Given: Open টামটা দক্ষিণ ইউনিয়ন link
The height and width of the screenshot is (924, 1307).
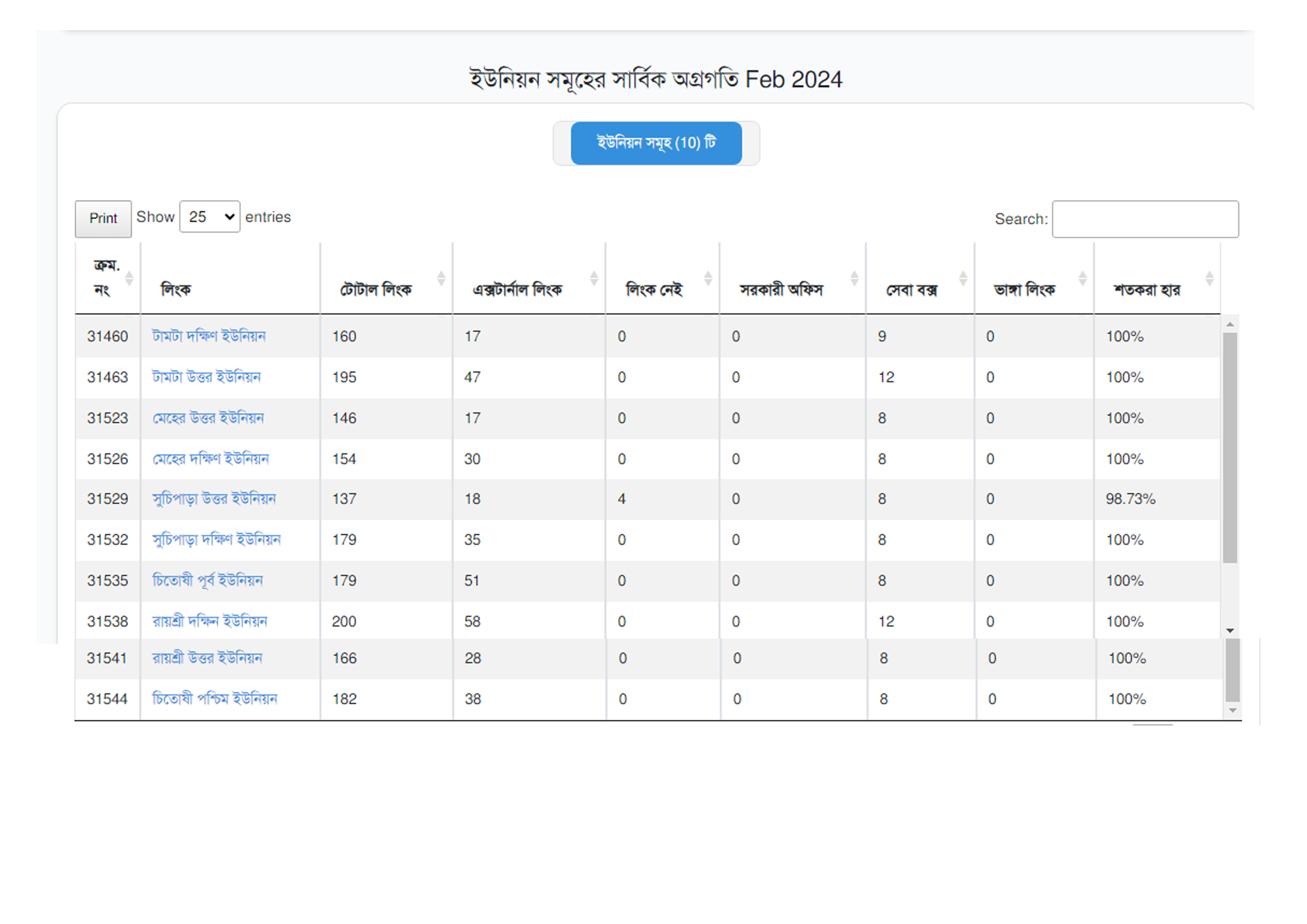Looking at the screenshot, I should tap(208, 336).
